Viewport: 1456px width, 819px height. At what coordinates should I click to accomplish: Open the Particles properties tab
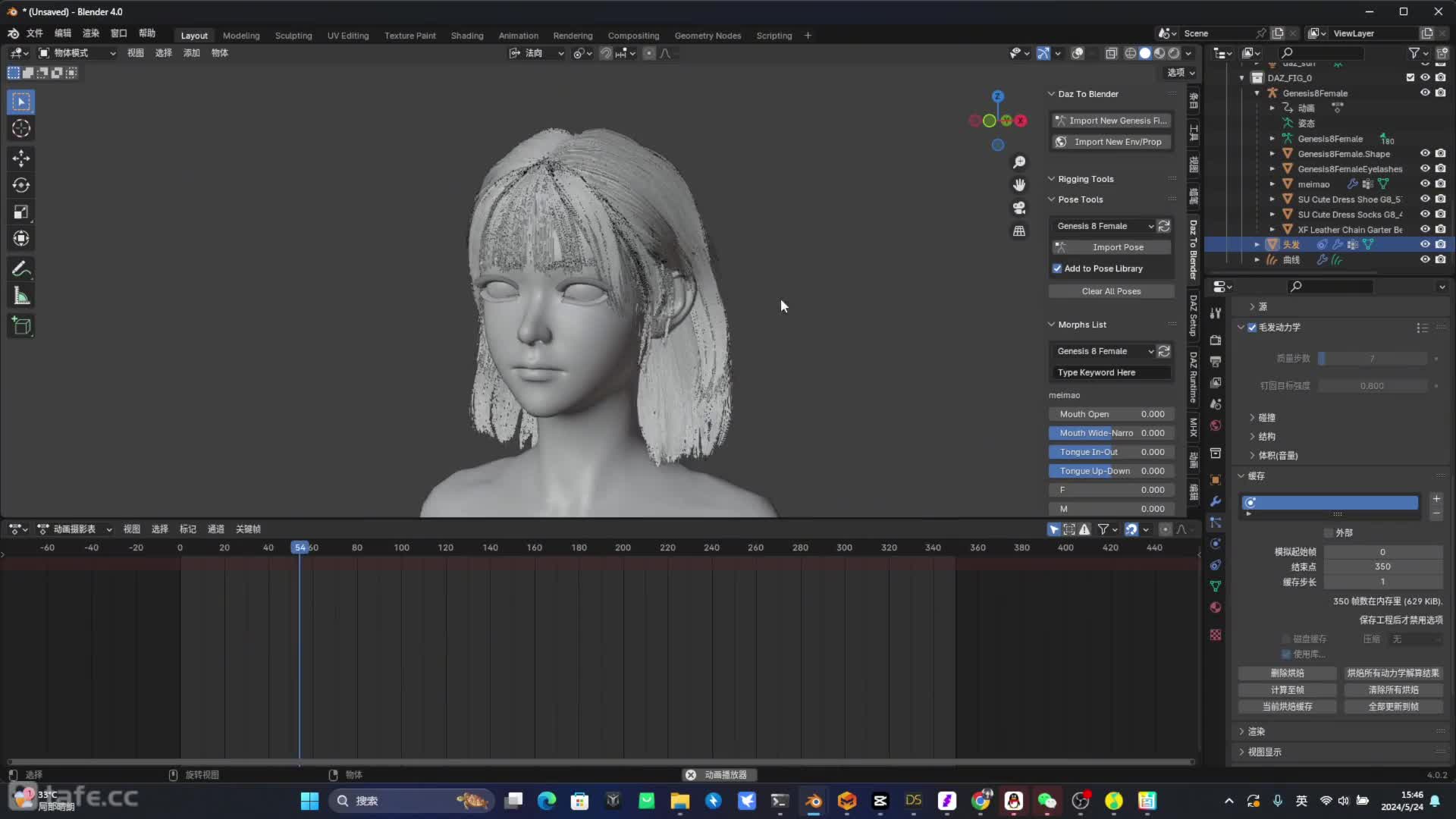[1216, 522]
